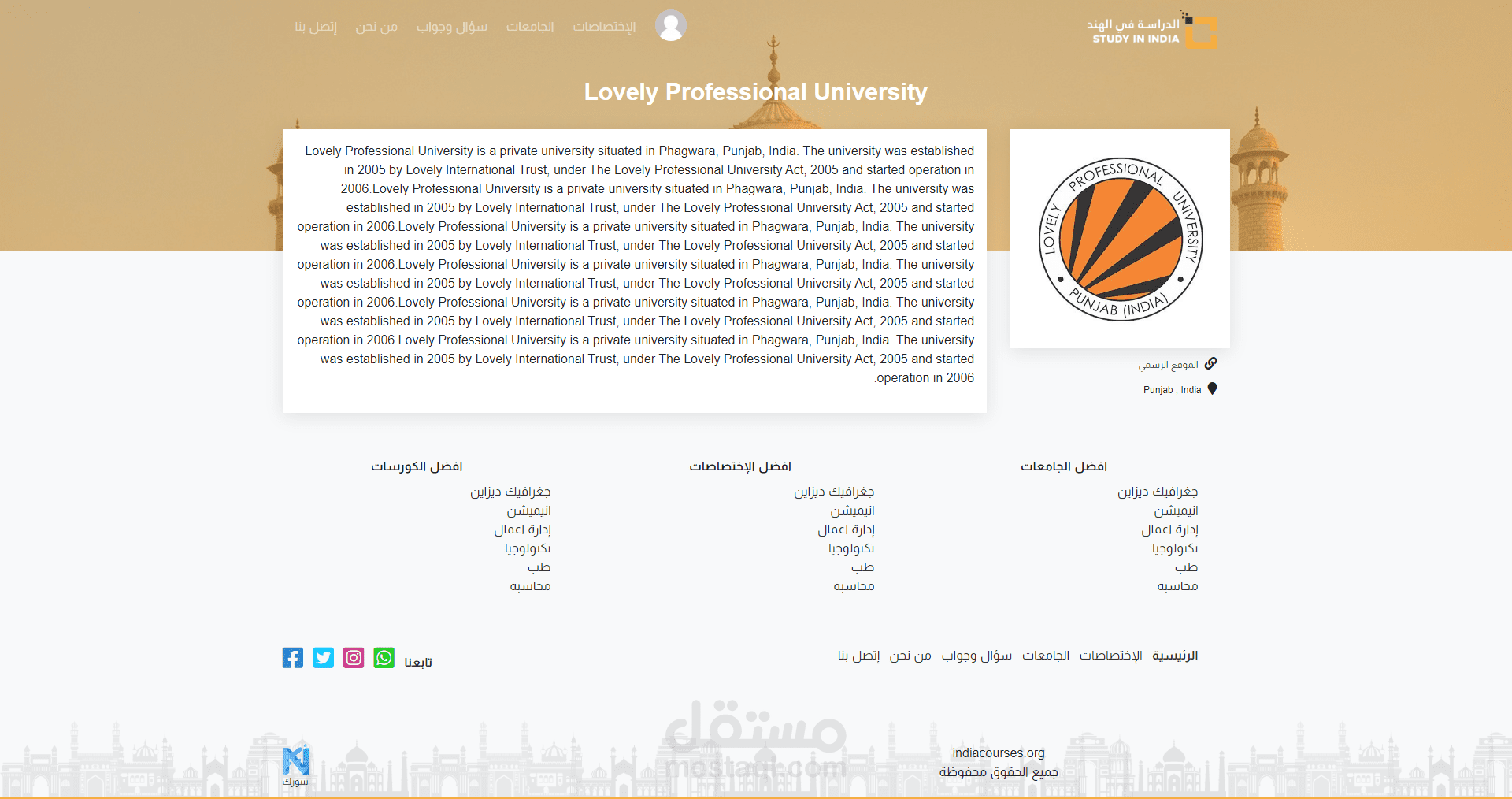Click طب under افضل الجامعات
Viewport: 1512px width, 799px height.
pyautogui.click(x=1187, y=567)
